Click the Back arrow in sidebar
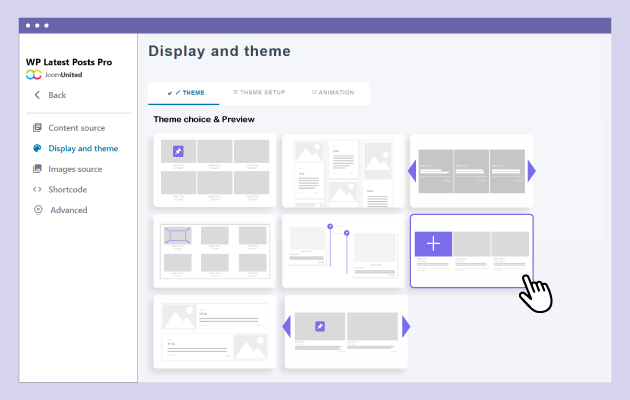 coord(38,95)
